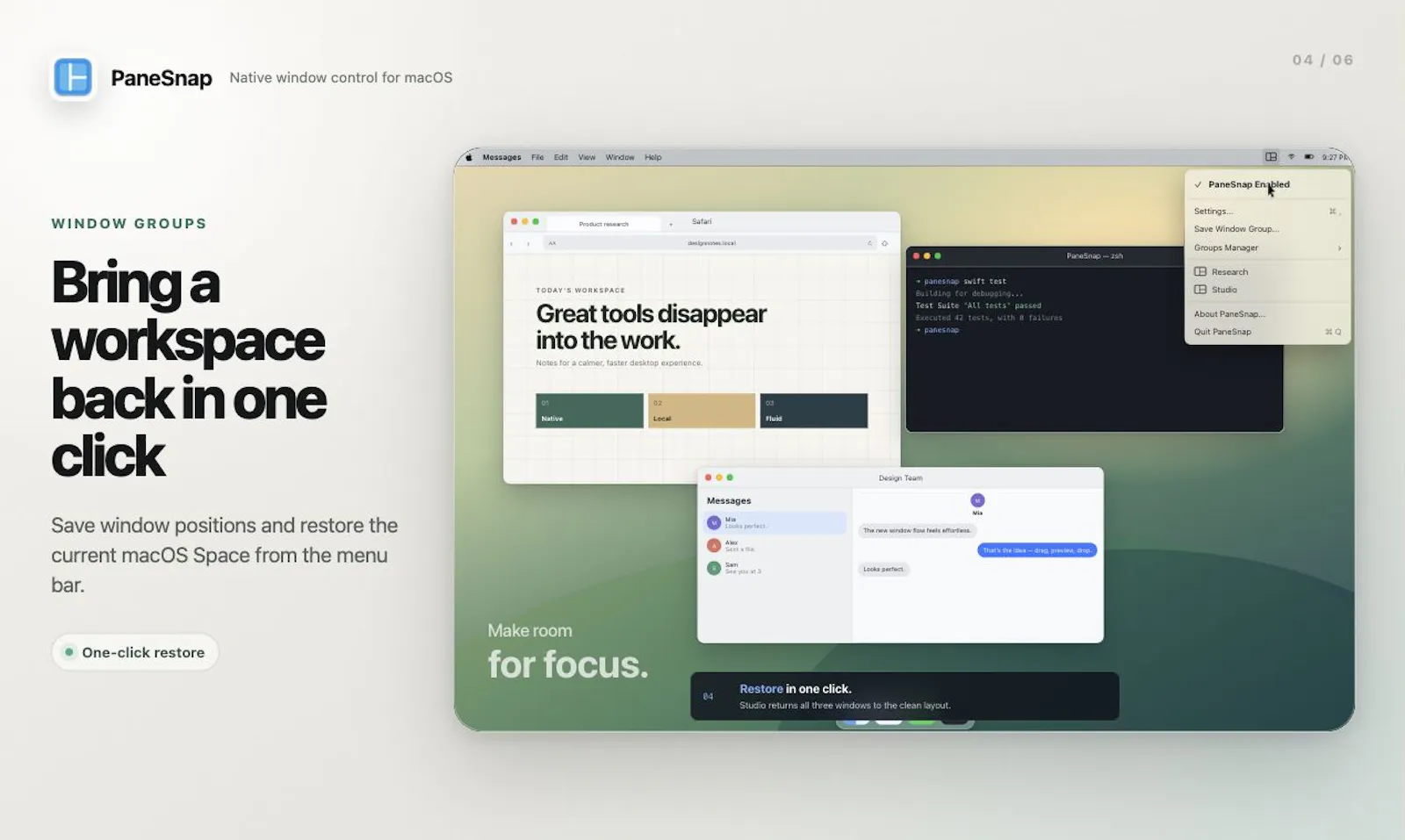Image resolution: width=1405 pixels, height=840 pixels.
Task: Click the share icon right of Safari address bar
Action: [884, 243]
